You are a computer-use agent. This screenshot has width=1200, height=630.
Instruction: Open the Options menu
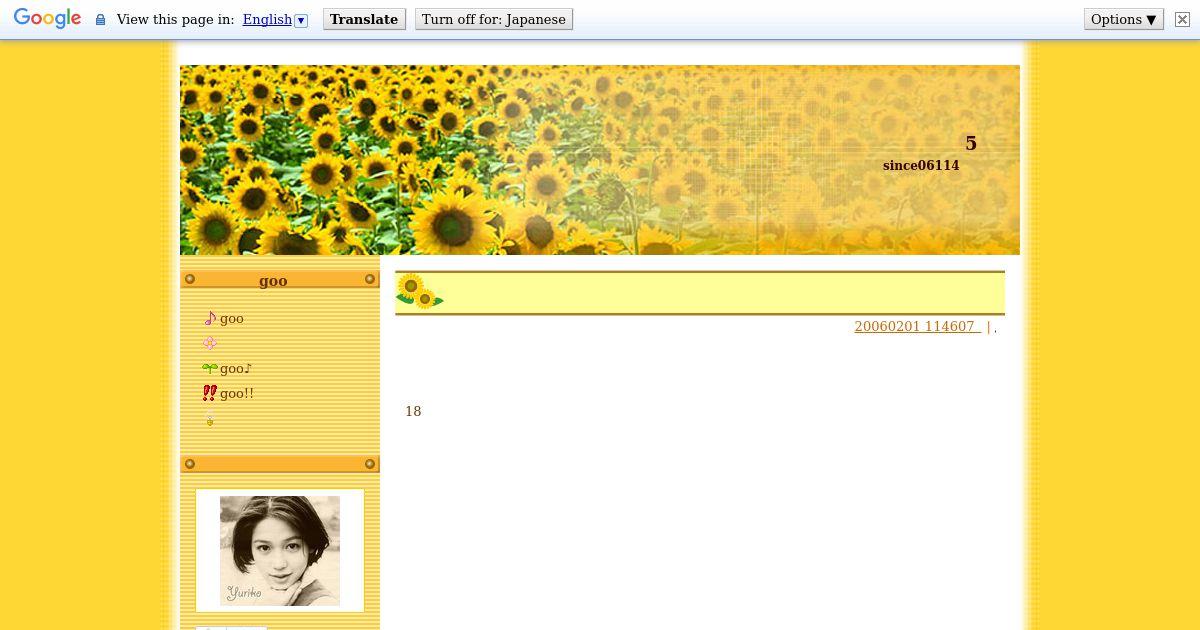(1124, 19)
